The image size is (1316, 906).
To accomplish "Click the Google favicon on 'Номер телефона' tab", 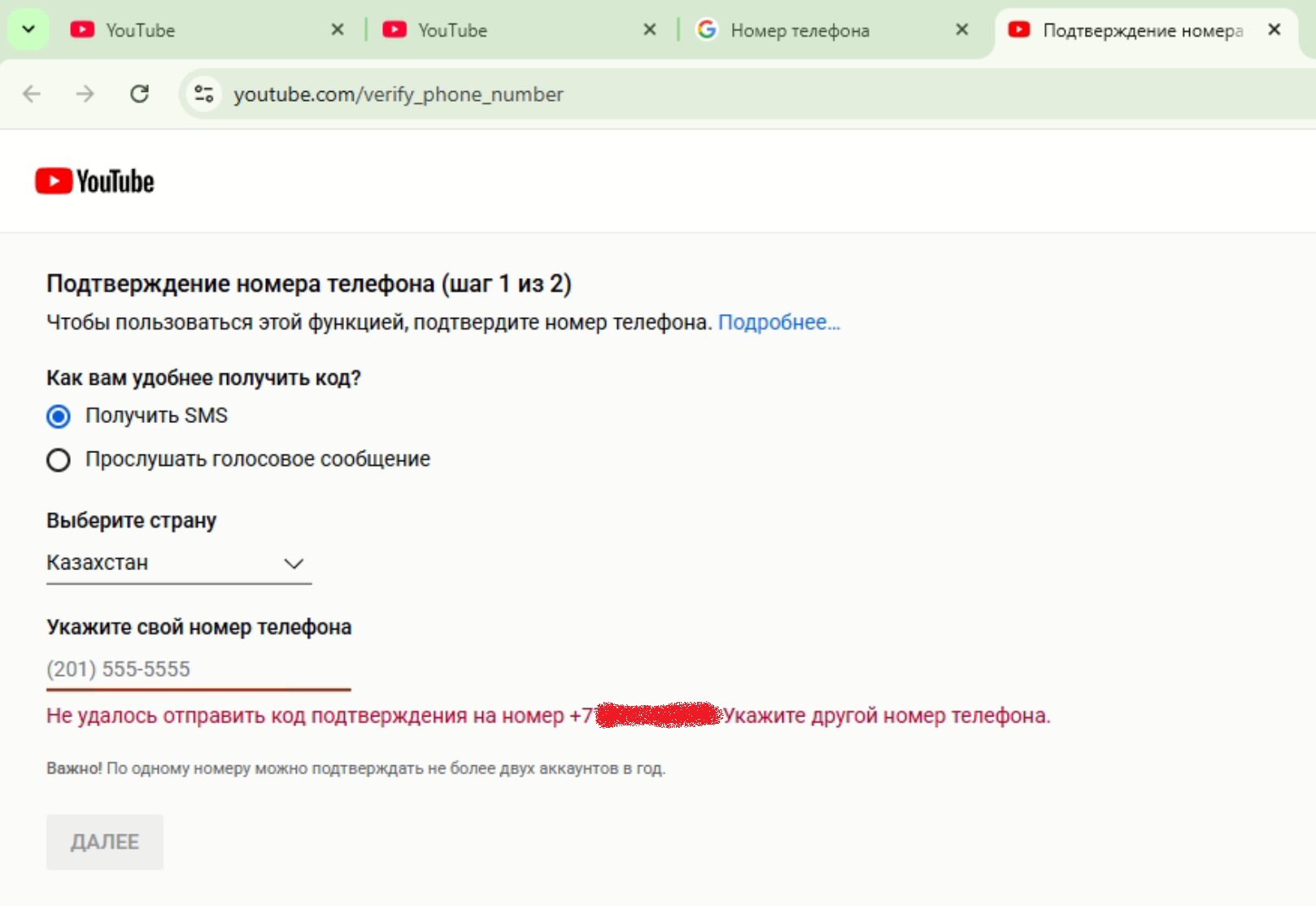I will click(707, 30).
